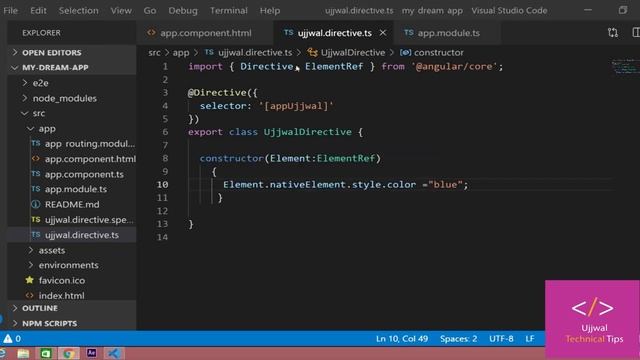The height and width of the screenshot is (360, 640).
Task: Expand the assets folder
Action: pos(71,250)
